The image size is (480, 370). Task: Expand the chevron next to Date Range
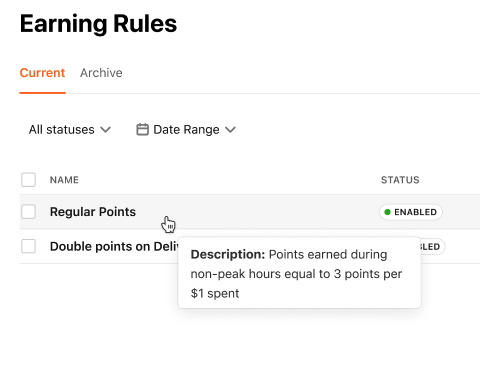[230, 129]
